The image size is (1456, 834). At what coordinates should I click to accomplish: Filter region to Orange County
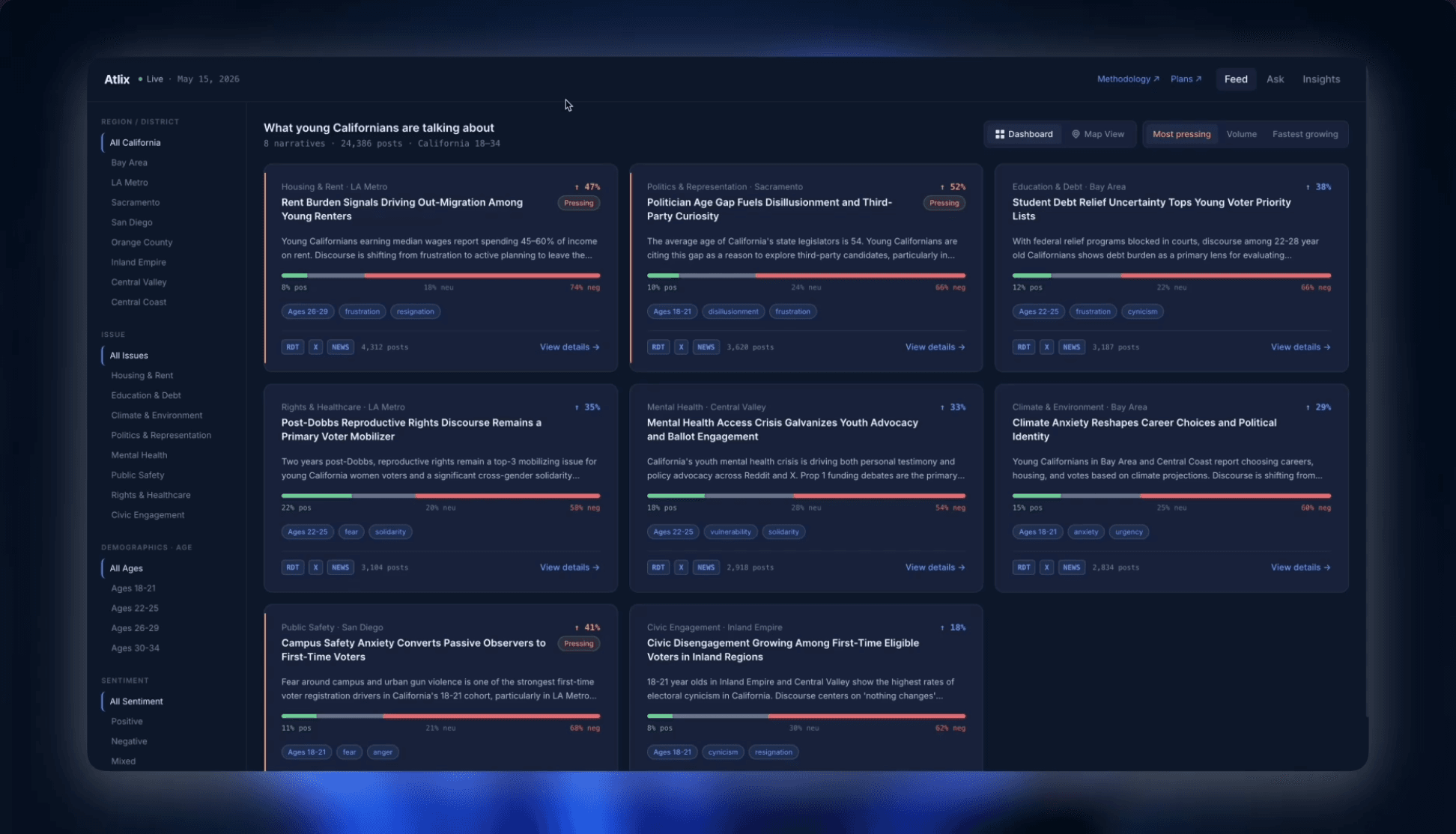[142, 243]
